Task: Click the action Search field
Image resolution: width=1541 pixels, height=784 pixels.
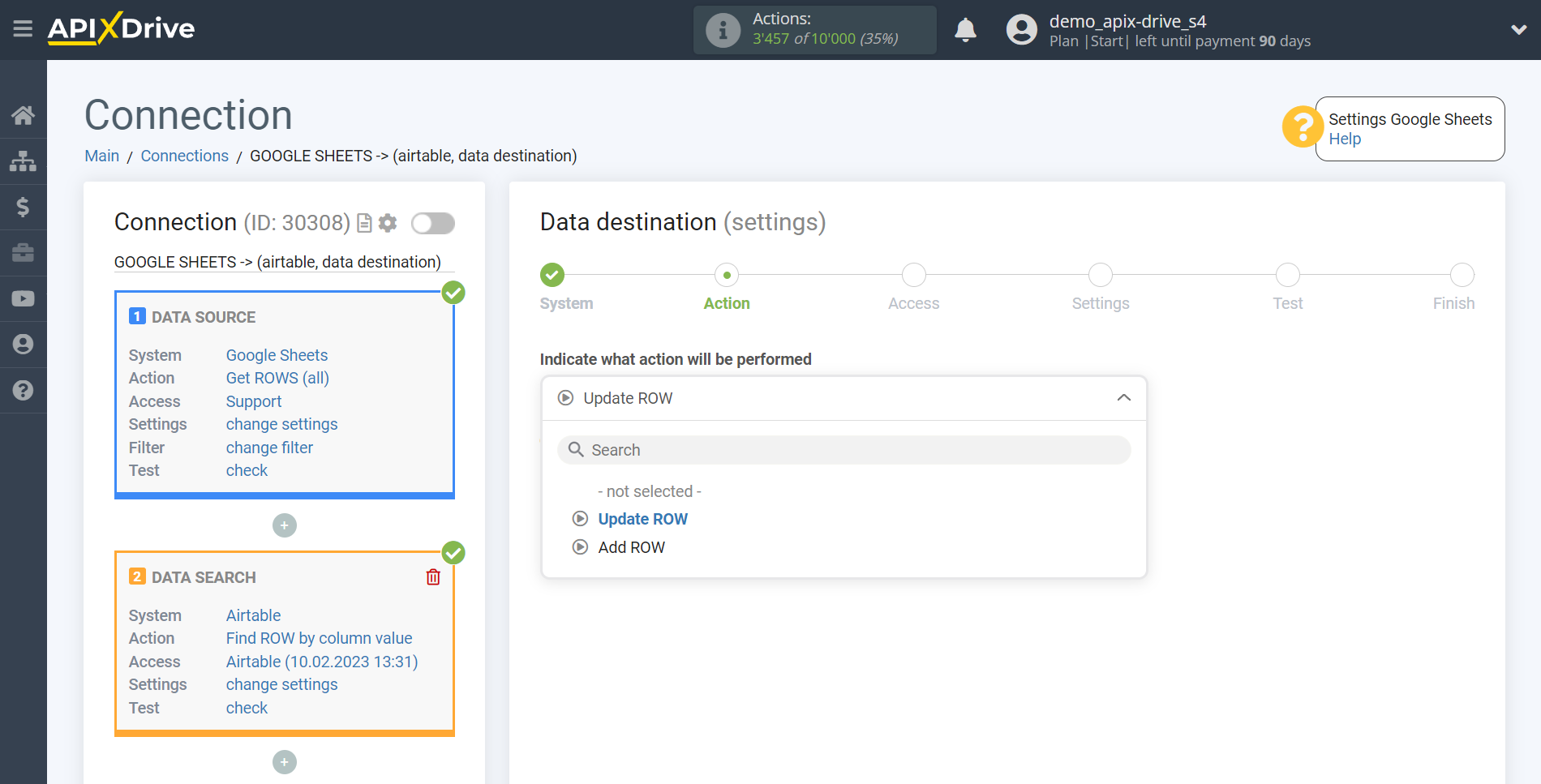Action: (843, 450)
